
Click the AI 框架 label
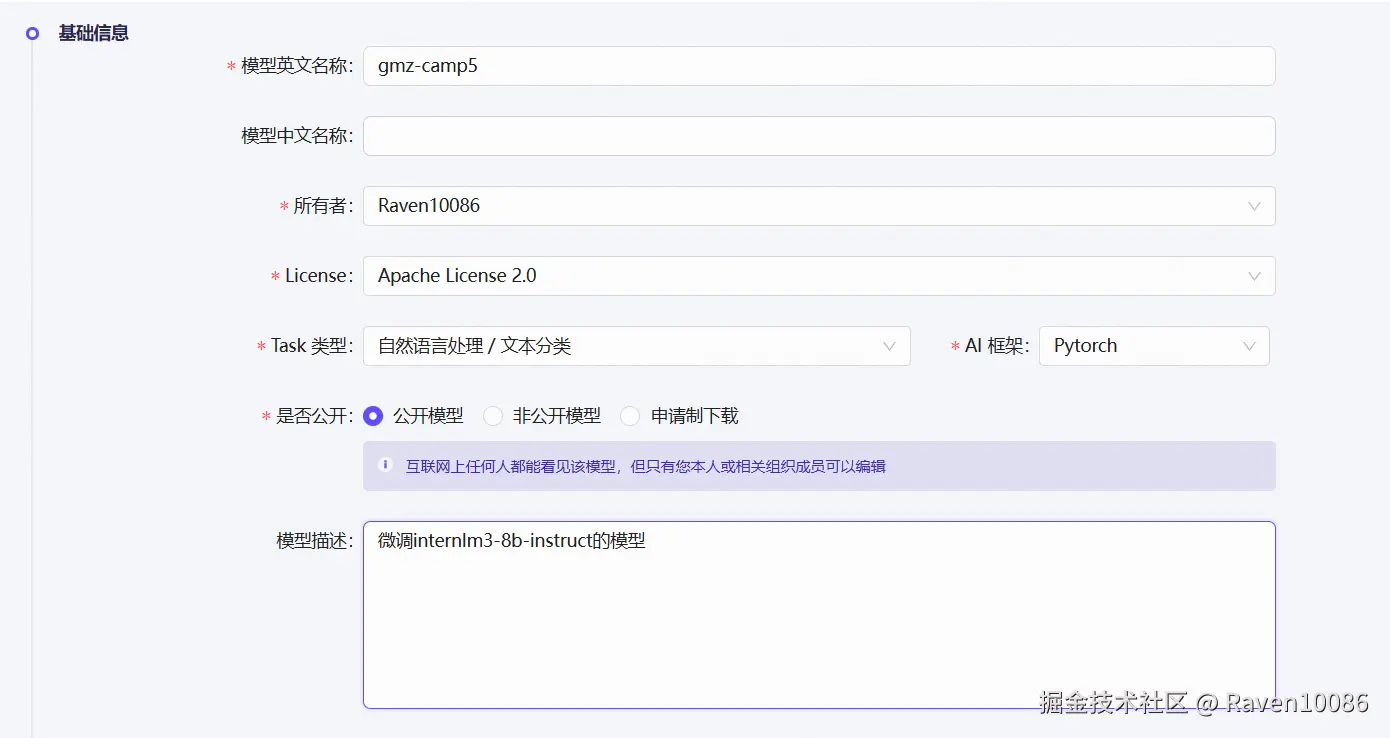[996, 346]
